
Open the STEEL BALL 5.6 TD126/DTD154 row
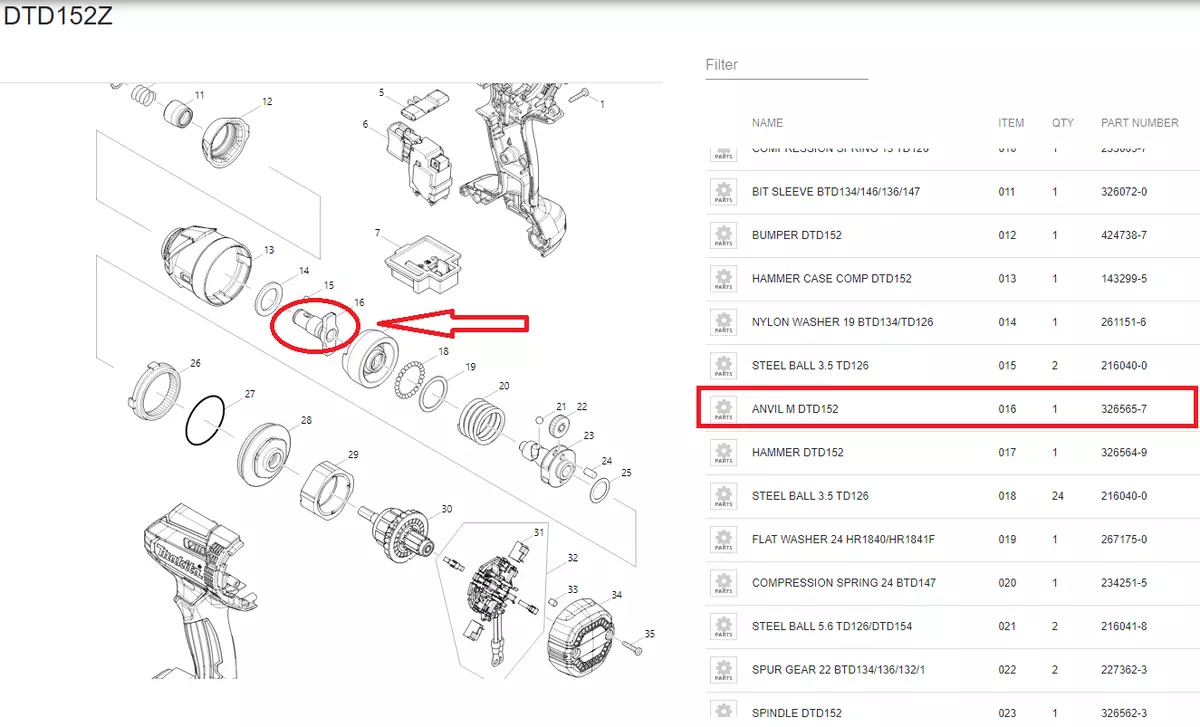[x=953, y=627]
